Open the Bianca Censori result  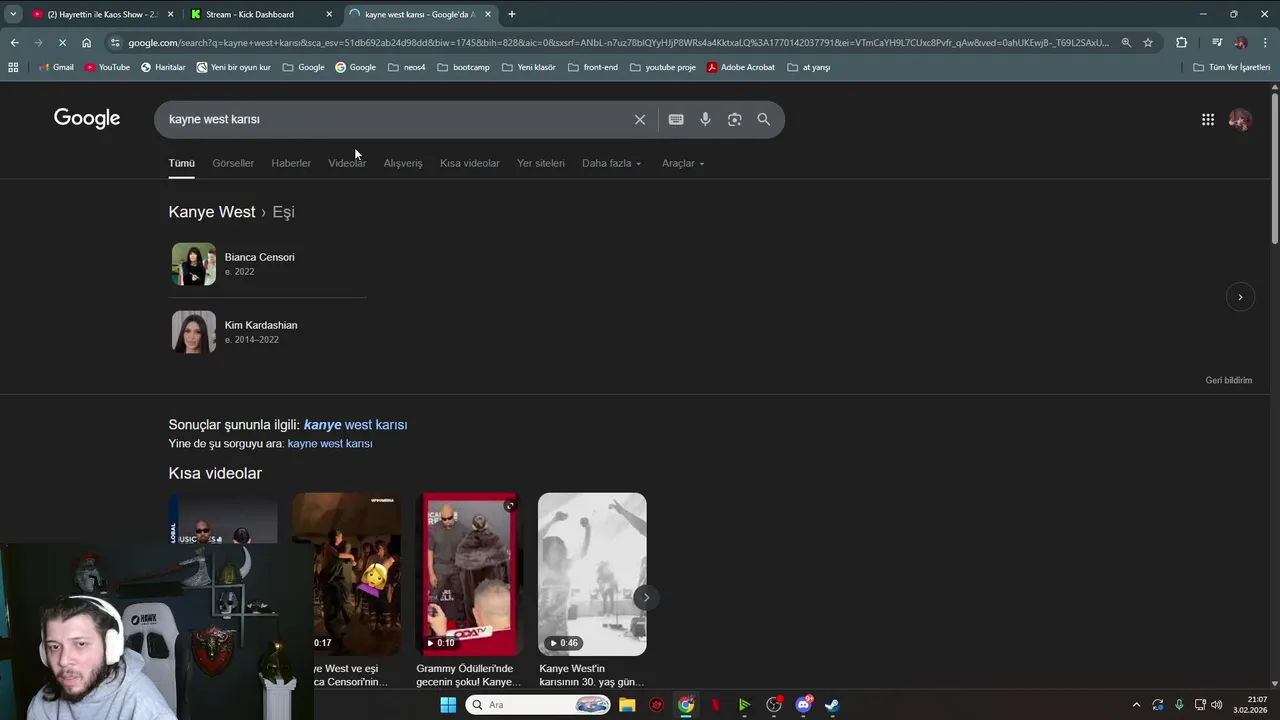(267, 264)
